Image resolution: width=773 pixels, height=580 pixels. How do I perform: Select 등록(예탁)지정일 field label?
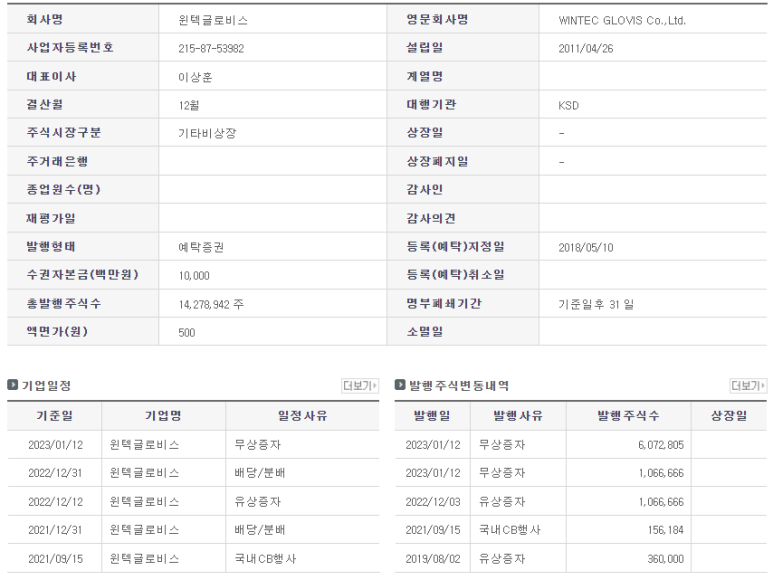(456, 246)
